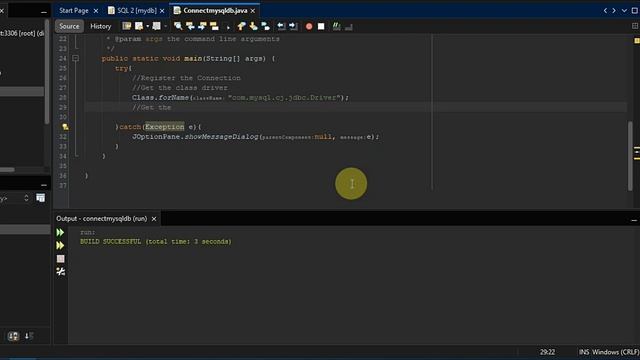
Task: Jump to Previous Bookmark icon
Action: click(241, 26)
